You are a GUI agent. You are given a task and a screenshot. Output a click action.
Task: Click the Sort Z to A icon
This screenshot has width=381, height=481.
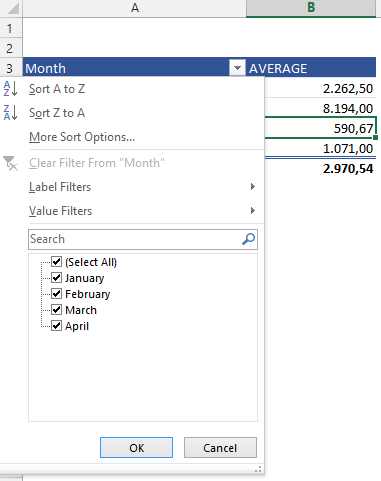10,112
